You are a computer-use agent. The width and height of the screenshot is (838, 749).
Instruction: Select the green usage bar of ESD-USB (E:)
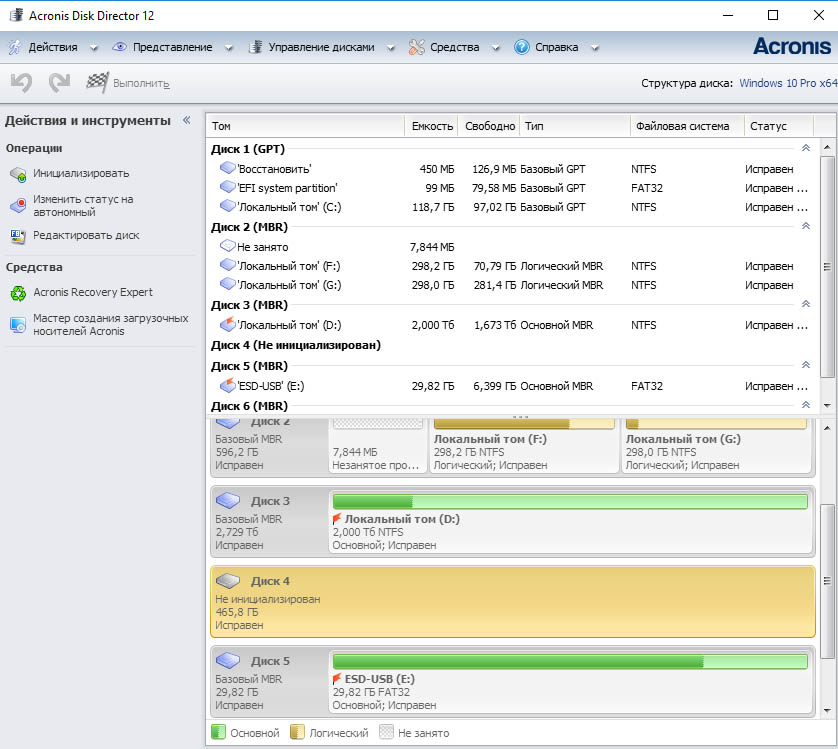(570, 661)
